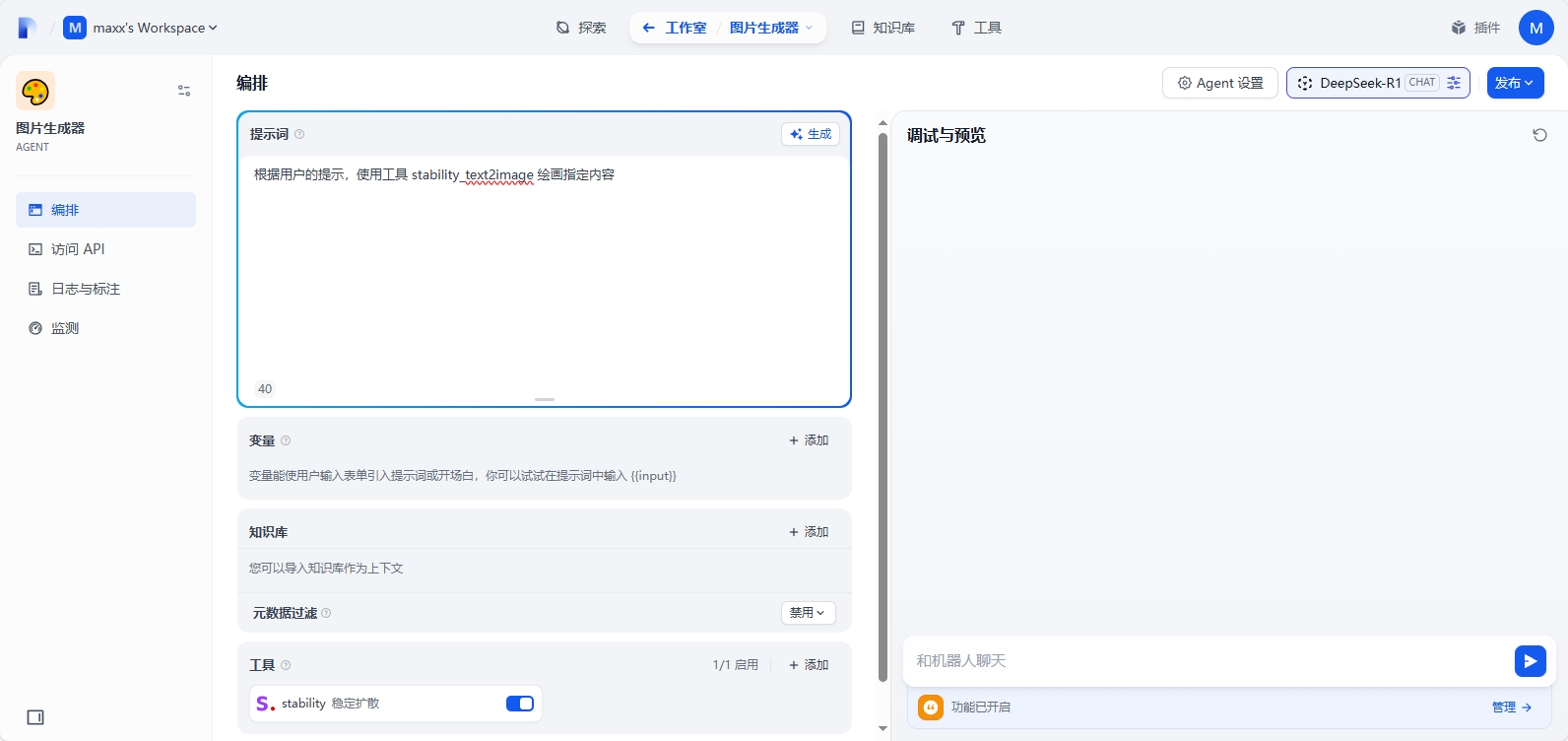1568x741 pixels.
Task: Click help icon next to 工具
Action: coord(286,665)
